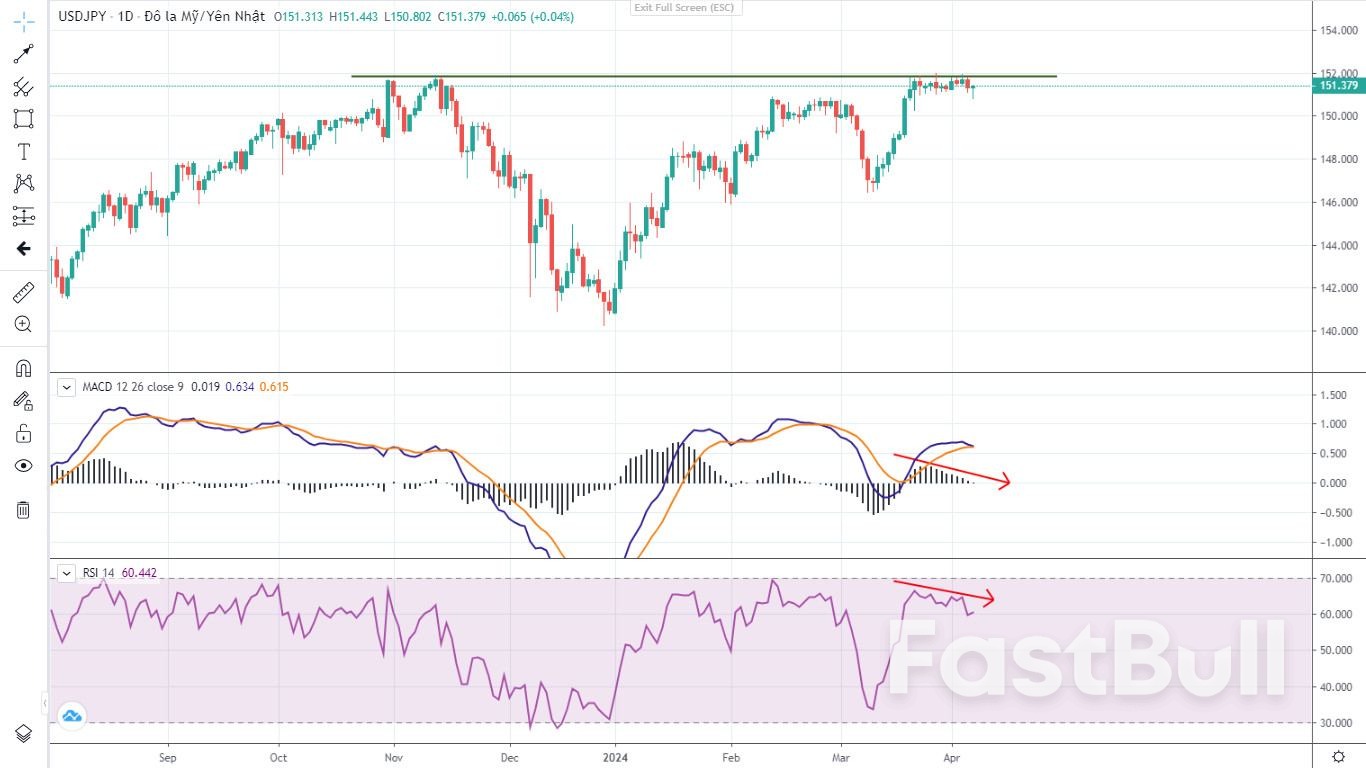Click the cloud icon in RSI pane
1366x768 pixels.
tap(71, 715)
